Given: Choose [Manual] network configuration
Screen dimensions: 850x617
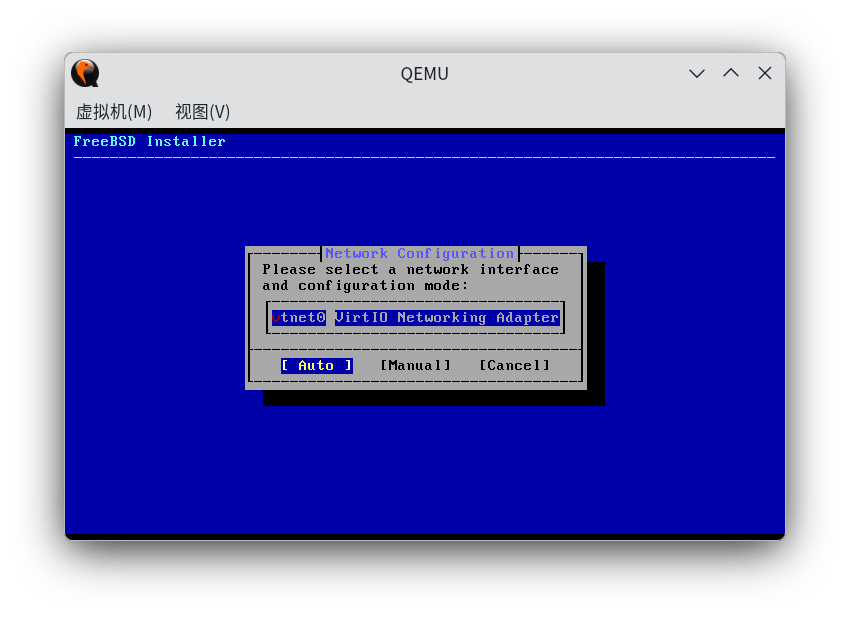Looking at the screenshot, I should tap(415, 365).
